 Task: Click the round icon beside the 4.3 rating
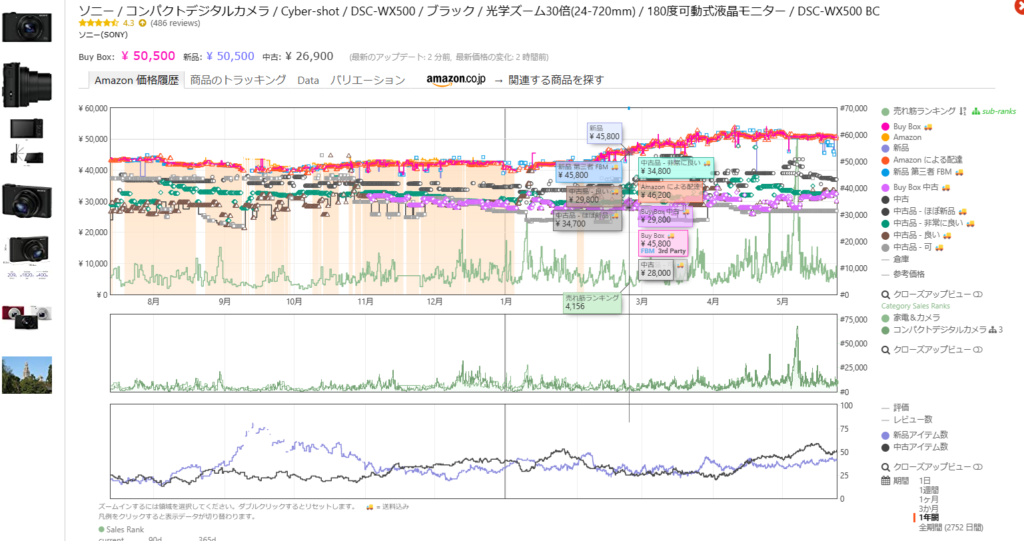tap(142, 23)
